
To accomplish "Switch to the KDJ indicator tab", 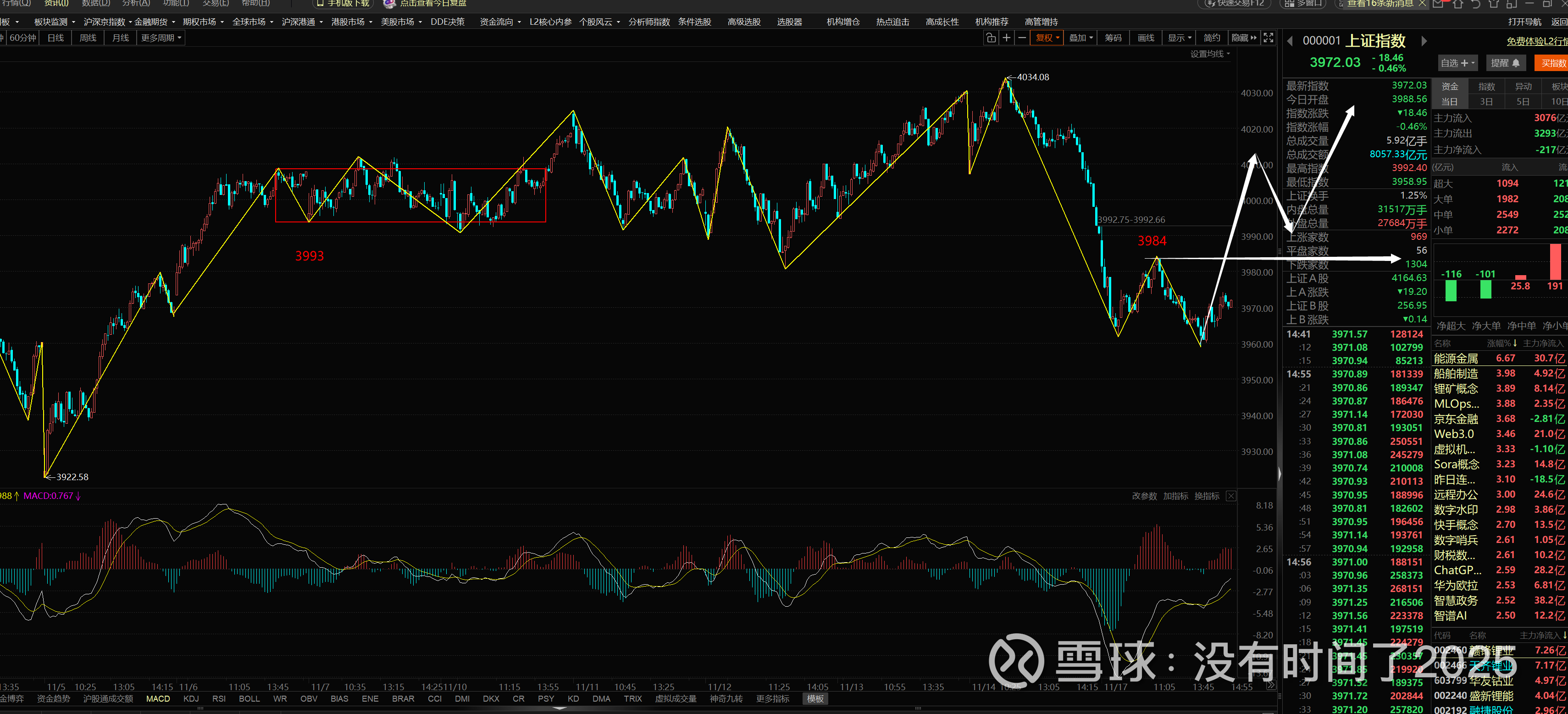I will 191,699.
